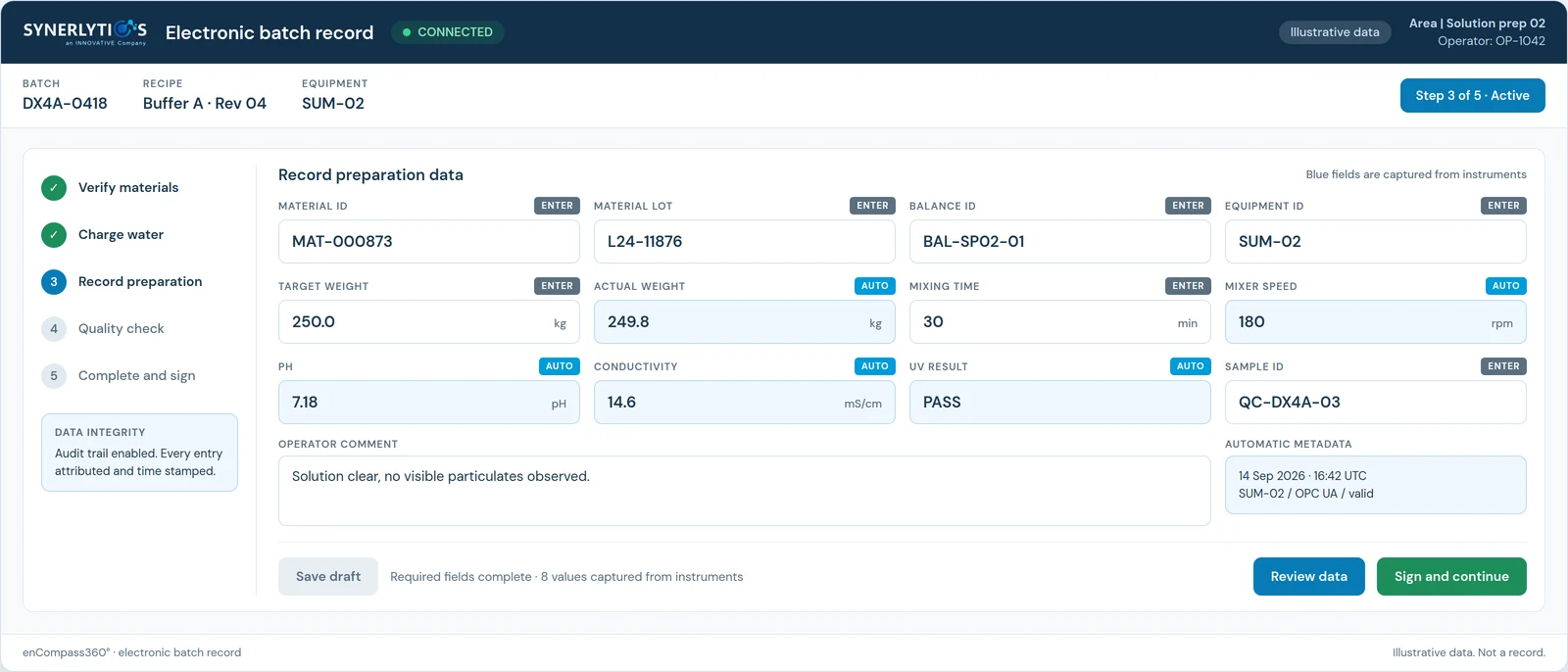Click into the Target weight field
1568x672 pixels.
pyautogui.click(x=429, y=321)
